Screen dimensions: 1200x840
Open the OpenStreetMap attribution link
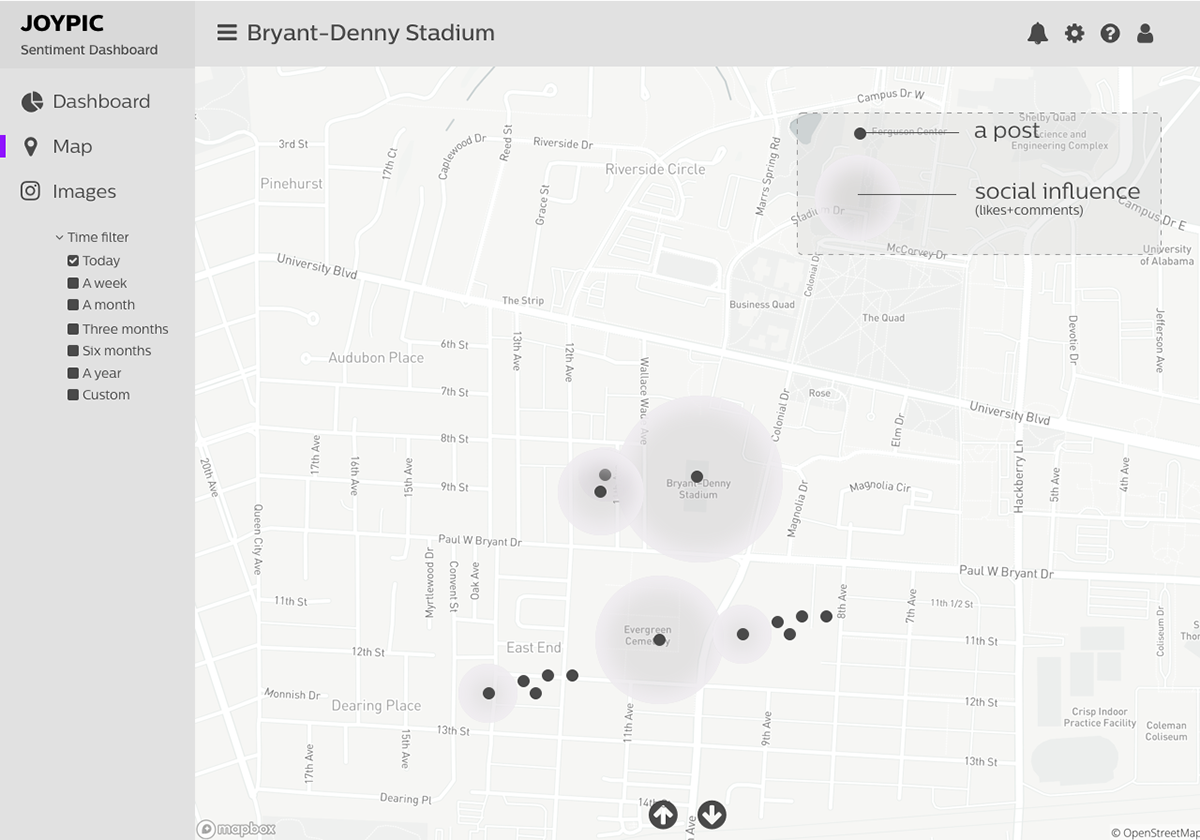click(1155, 832)
